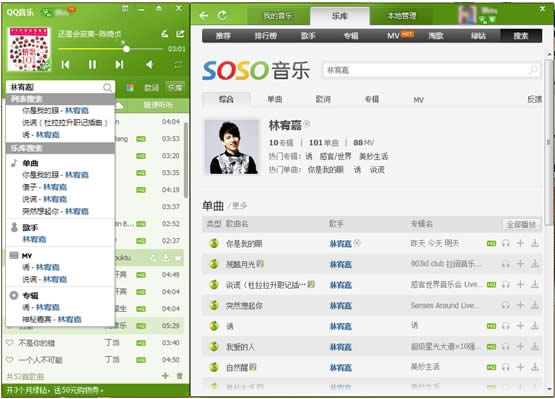Screen dimensions: 555x399
Task: Open 推荐 in the dark navigation bar
Action: (x=223, y=36)
